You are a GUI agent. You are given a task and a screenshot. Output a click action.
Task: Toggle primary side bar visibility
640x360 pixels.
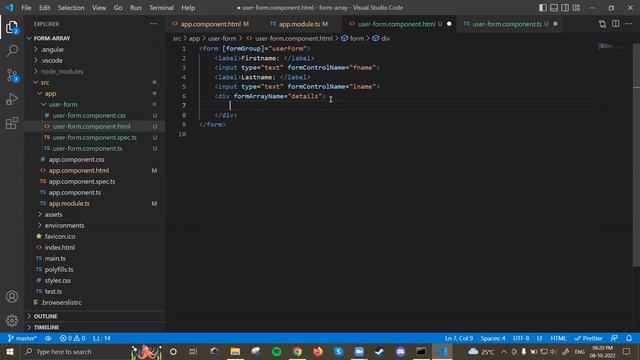tap(543, 8)
